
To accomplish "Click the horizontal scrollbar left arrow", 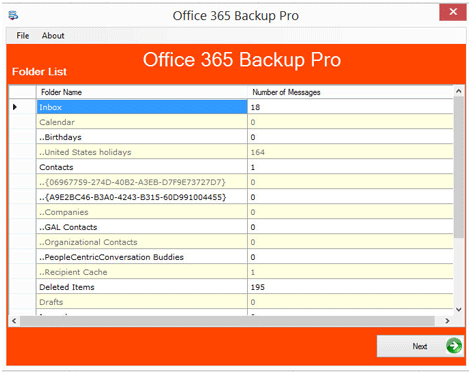I will pyautogui.click(x=14, y=321).
